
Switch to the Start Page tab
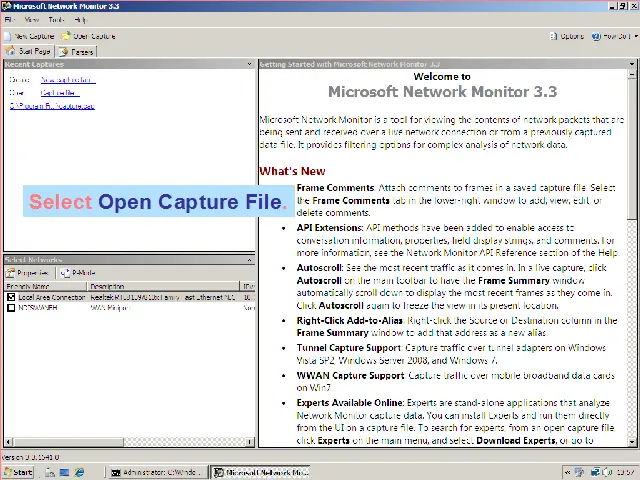click(29, 51)
